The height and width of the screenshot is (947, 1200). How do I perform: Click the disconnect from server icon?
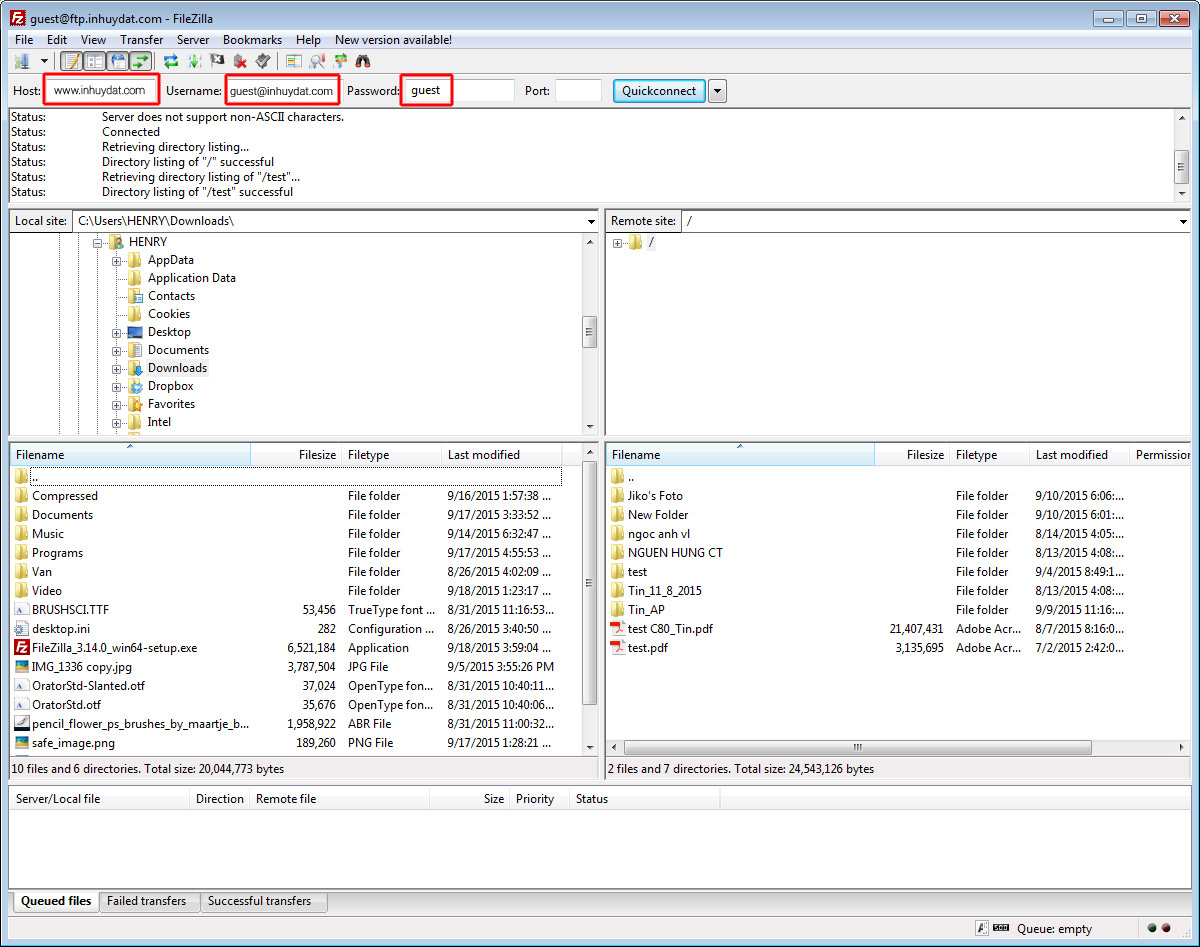[240, 62]
